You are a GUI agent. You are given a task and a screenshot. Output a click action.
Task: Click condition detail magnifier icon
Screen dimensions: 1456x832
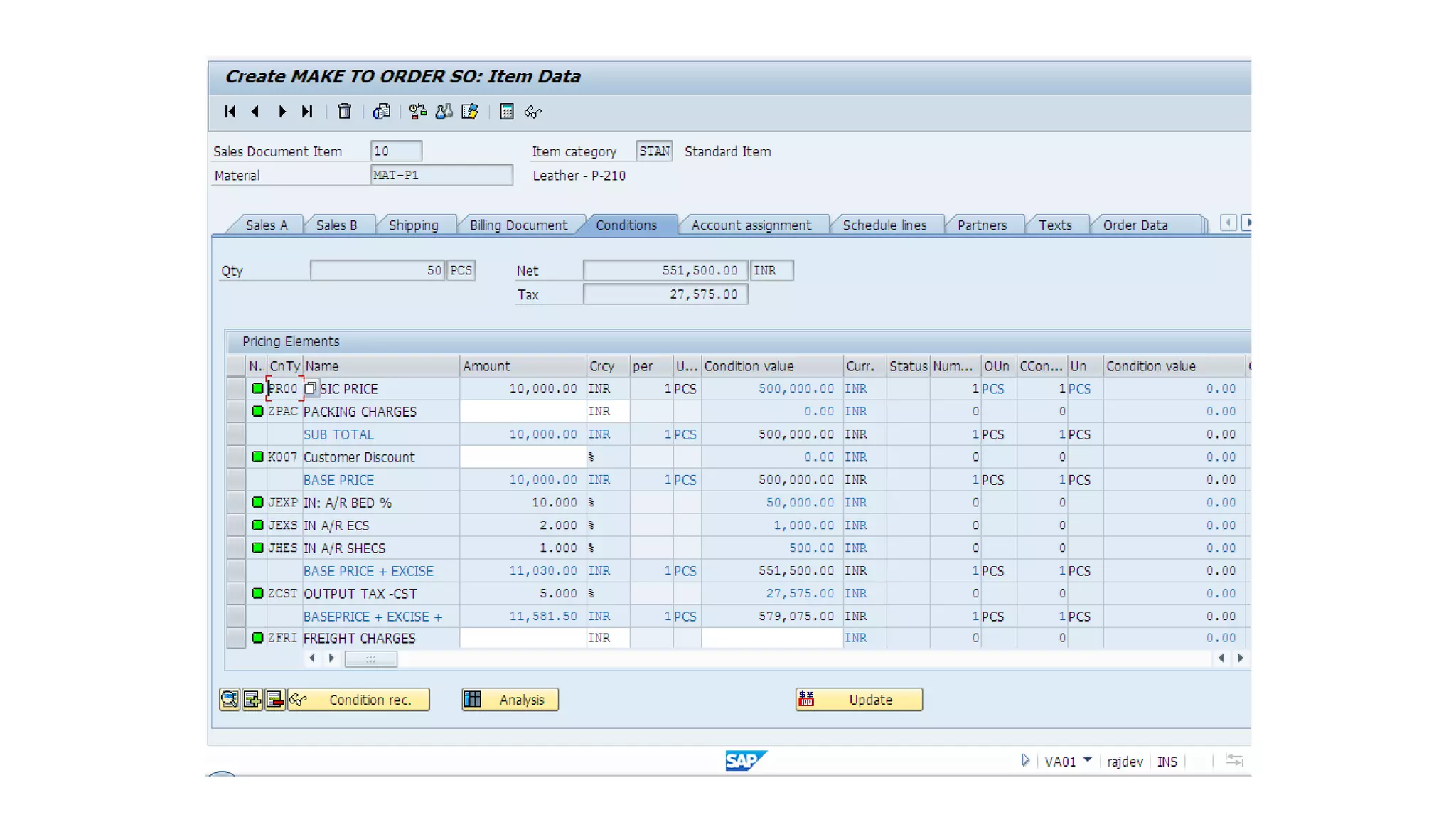pos(229,700)
